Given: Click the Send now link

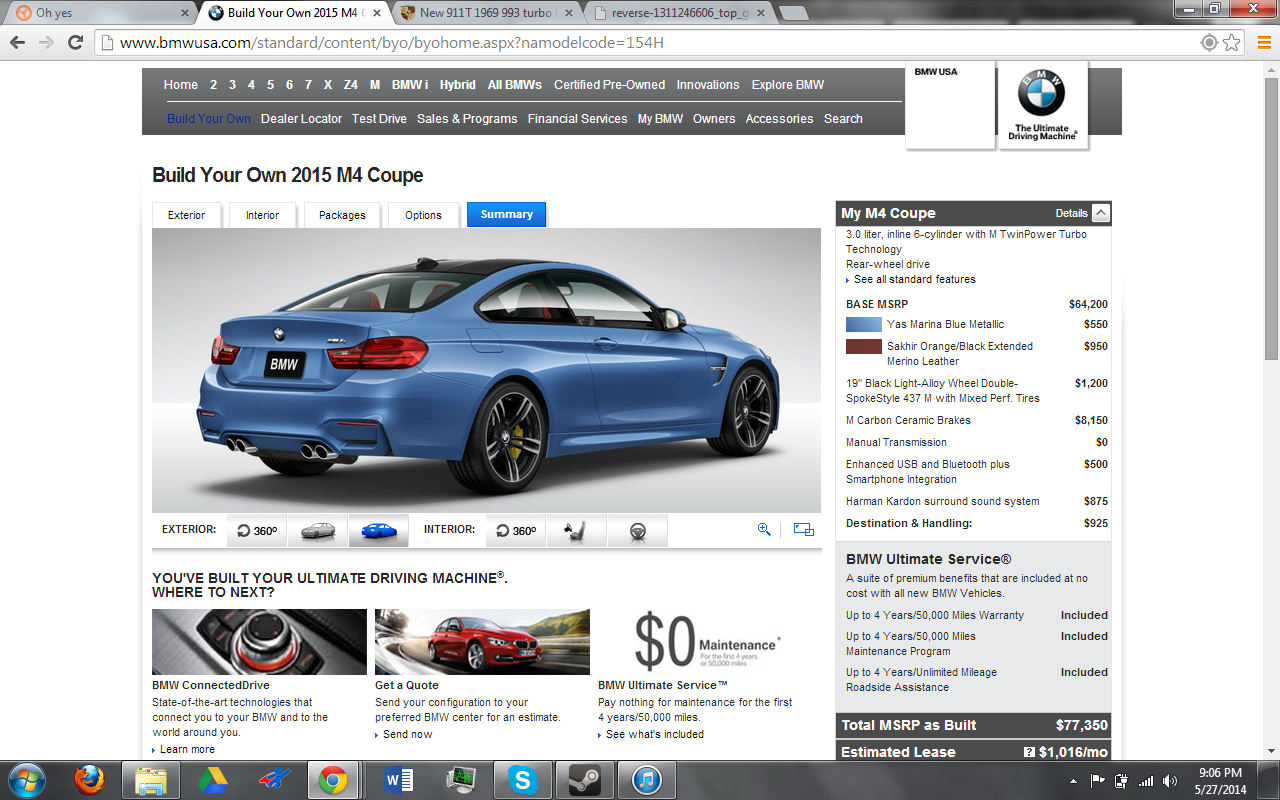Looking at the screenshot, I should click(x=407, y=734).
